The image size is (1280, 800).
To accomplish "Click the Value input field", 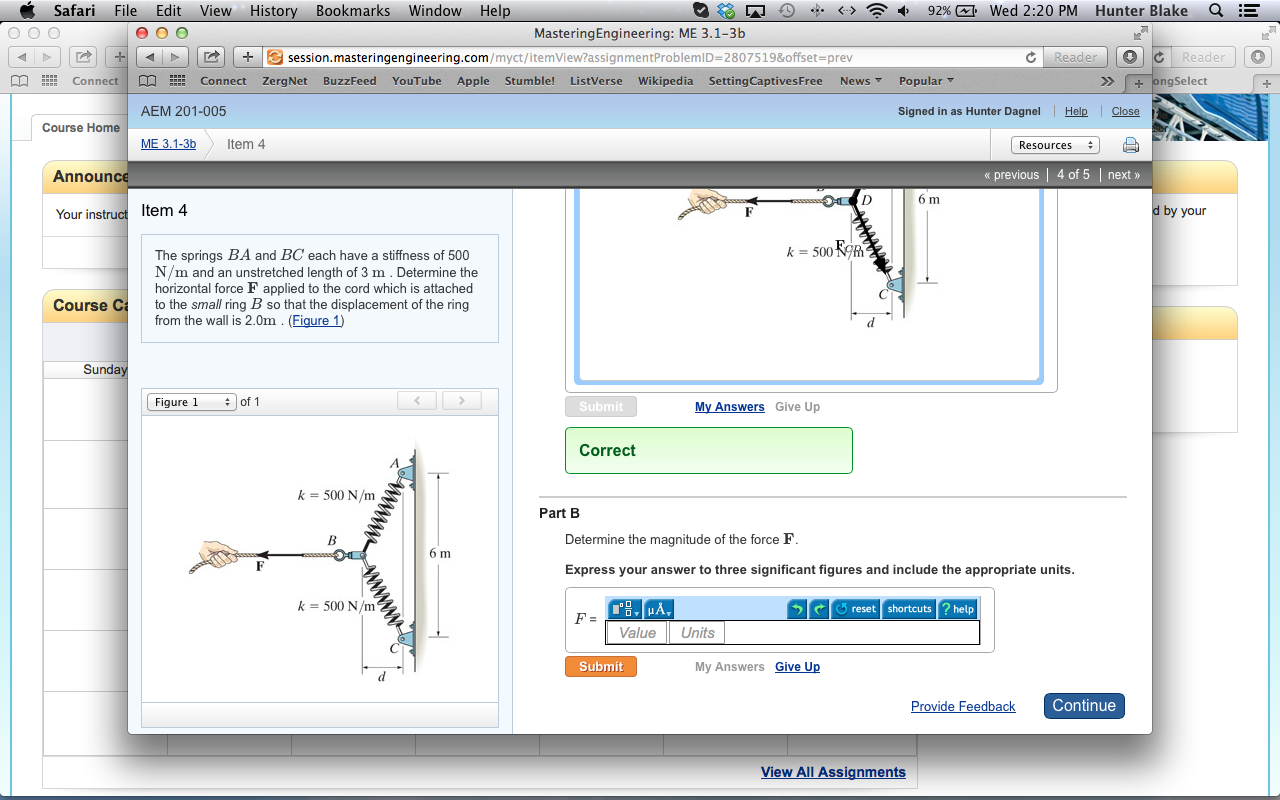I will [637, 633].
